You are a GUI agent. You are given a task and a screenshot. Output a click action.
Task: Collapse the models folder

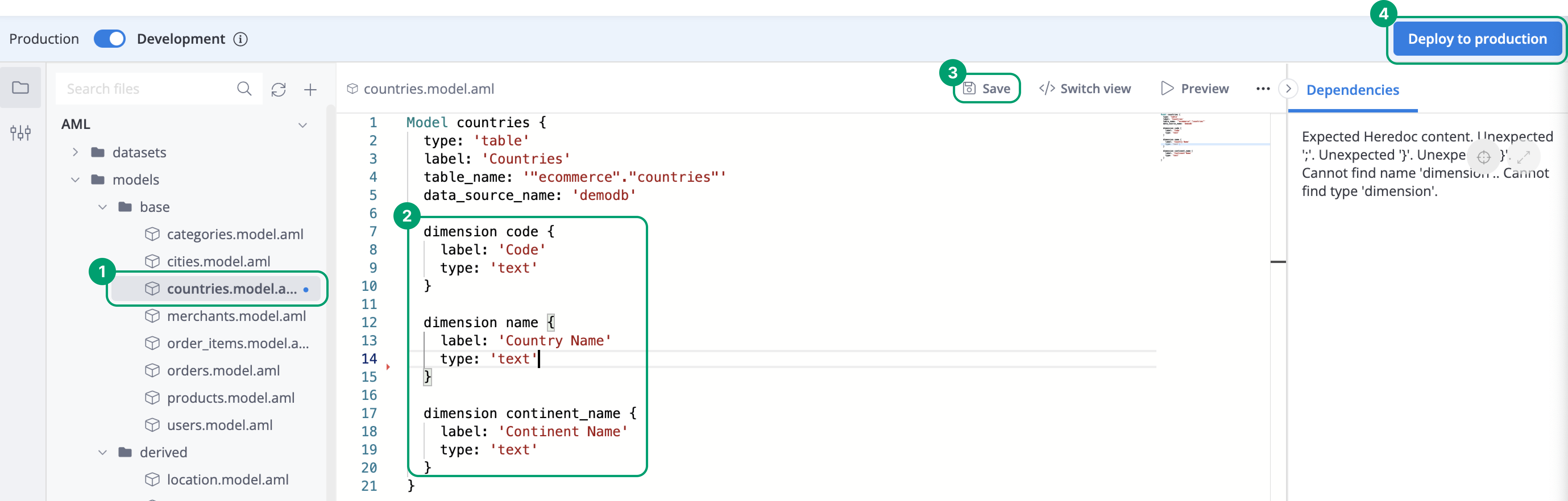[76, 179]
